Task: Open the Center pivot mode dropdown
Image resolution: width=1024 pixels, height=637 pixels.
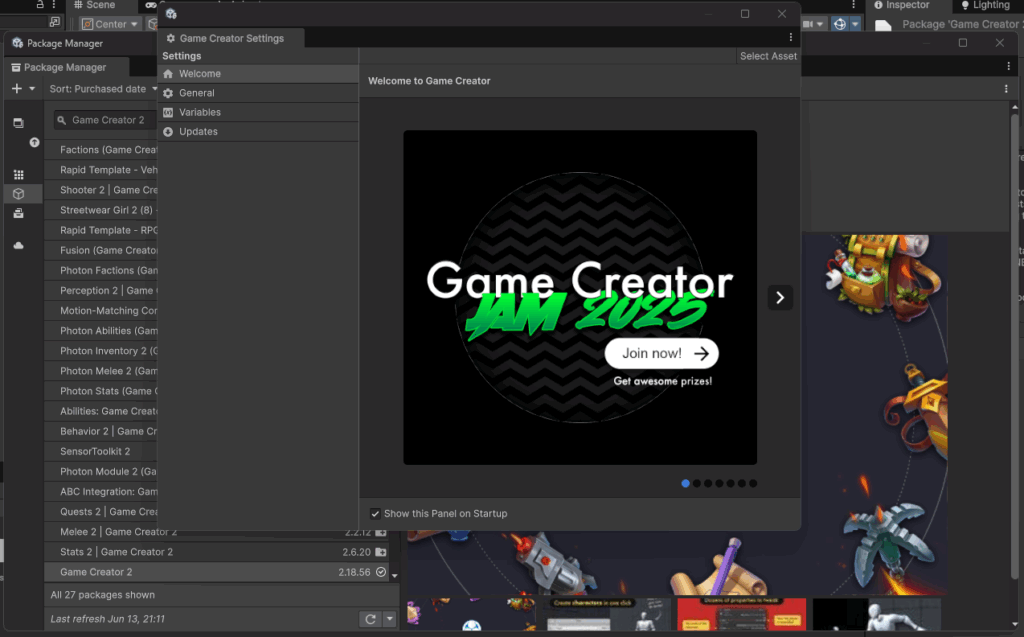Action: [x=110, y=24]
